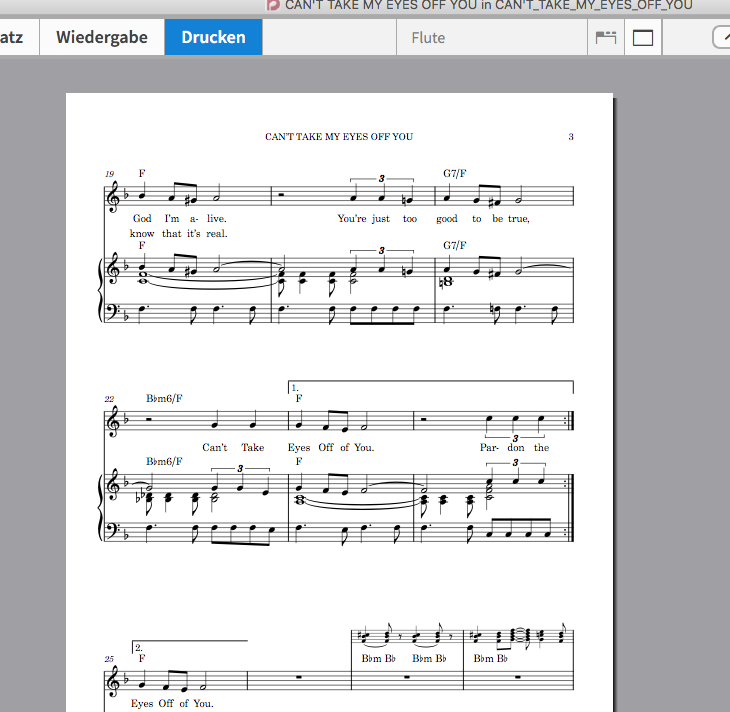
Task: Toggle the tab bar display icon
Action: point(606,38)
